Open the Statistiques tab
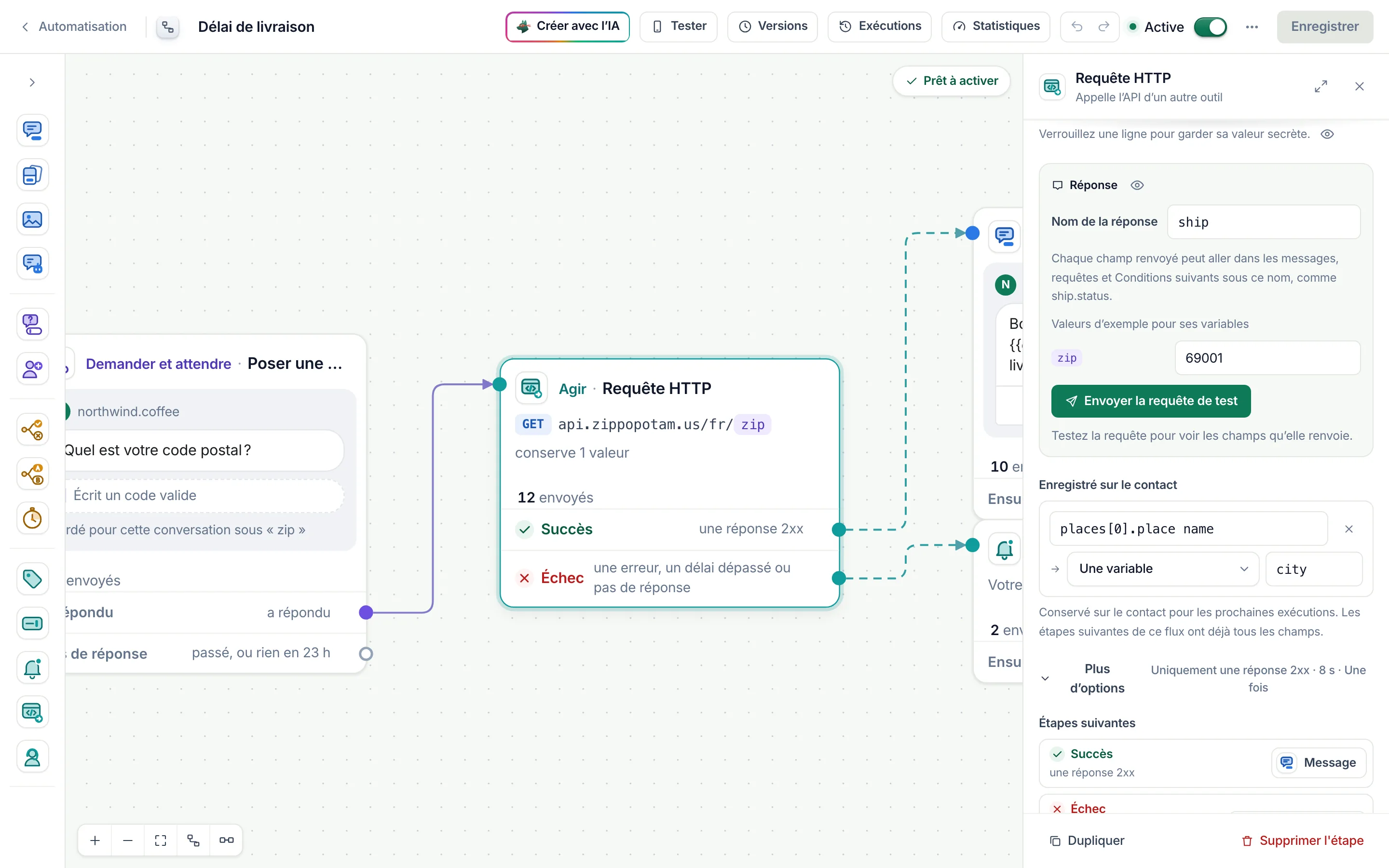1389x868 pixels. click(x=996, y=27)
